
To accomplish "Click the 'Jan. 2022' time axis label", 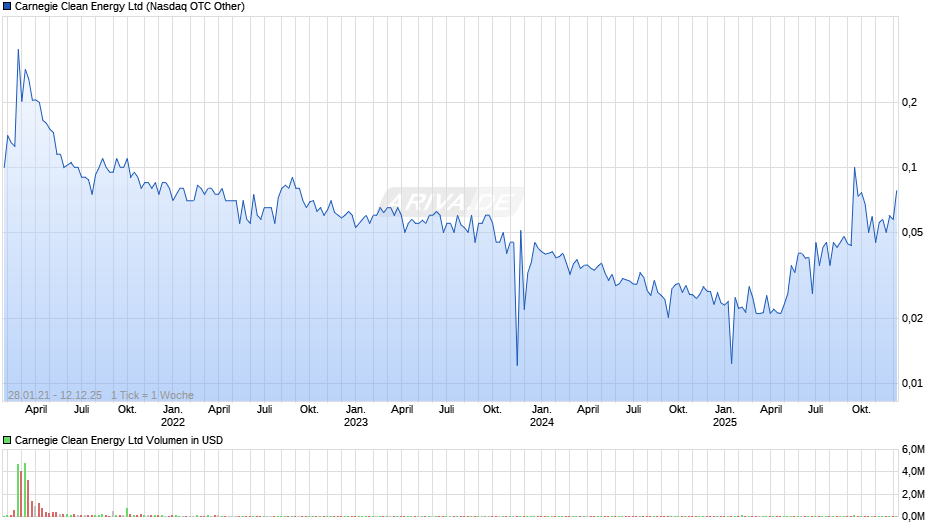I will tap(173, 416).
